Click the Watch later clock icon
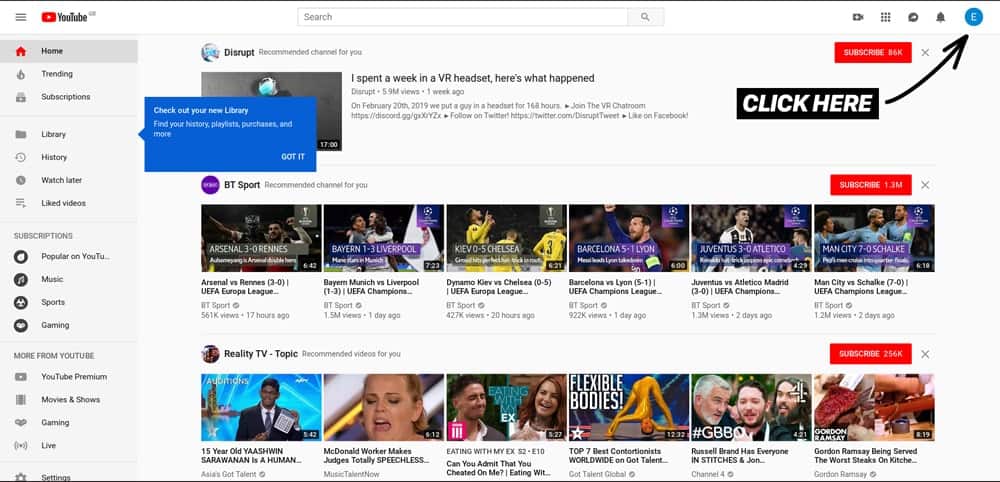The width and height of the screenshot is (1000, 482). (21, 180)
